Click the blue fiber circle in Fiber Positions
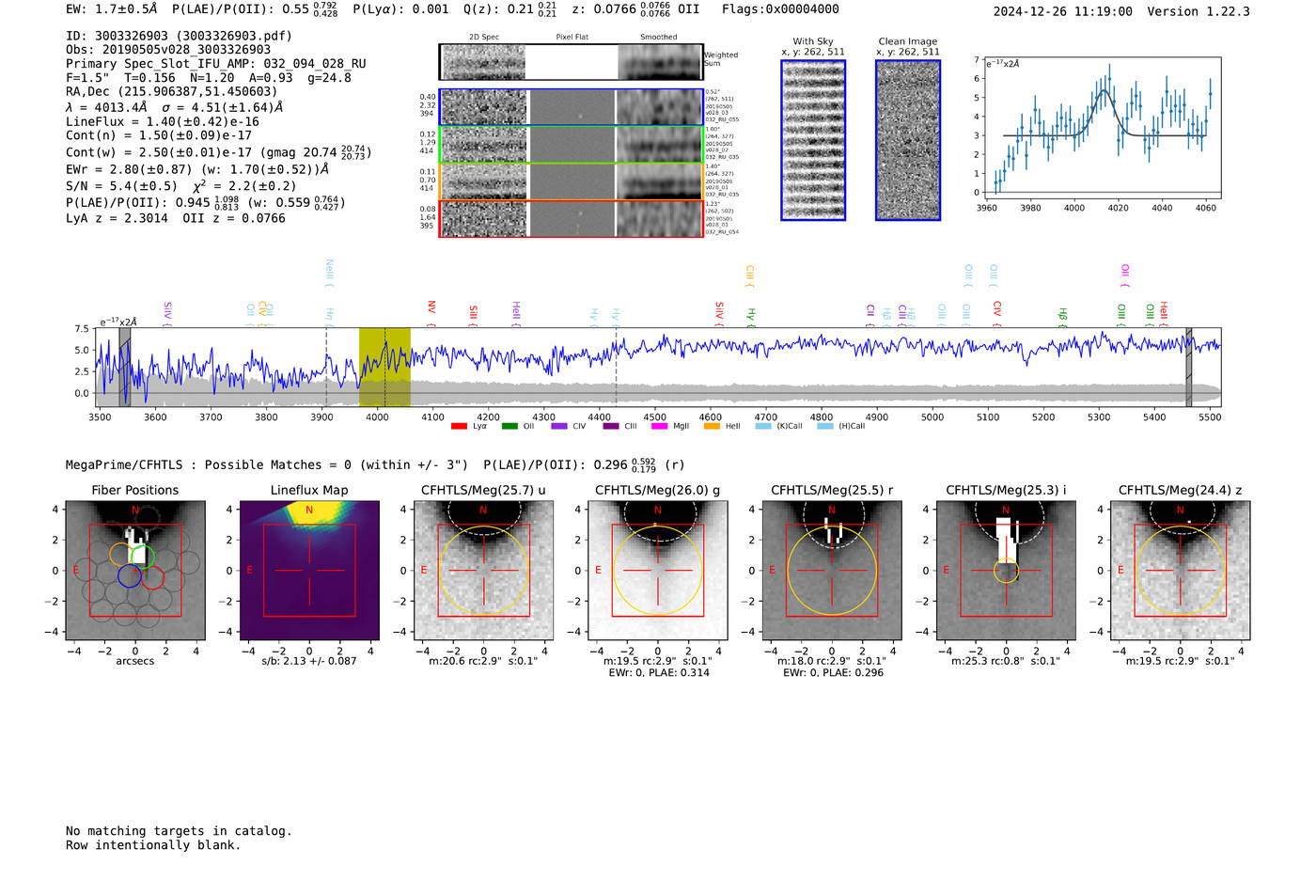Image resolution: width=1316 pixels, height=896 pixels. point(130,575)
